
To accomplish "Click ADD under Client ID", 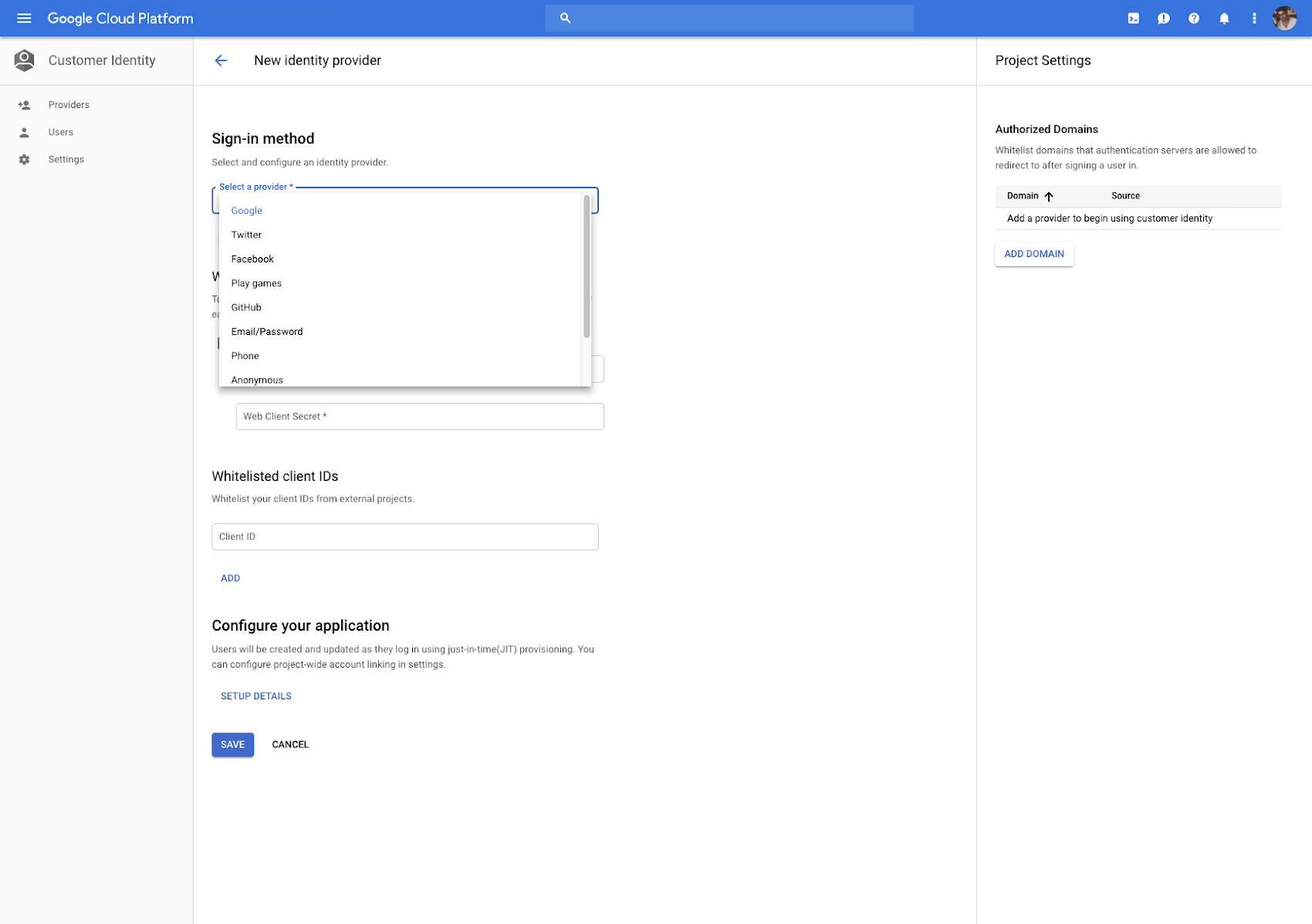I will click(230, 578).
